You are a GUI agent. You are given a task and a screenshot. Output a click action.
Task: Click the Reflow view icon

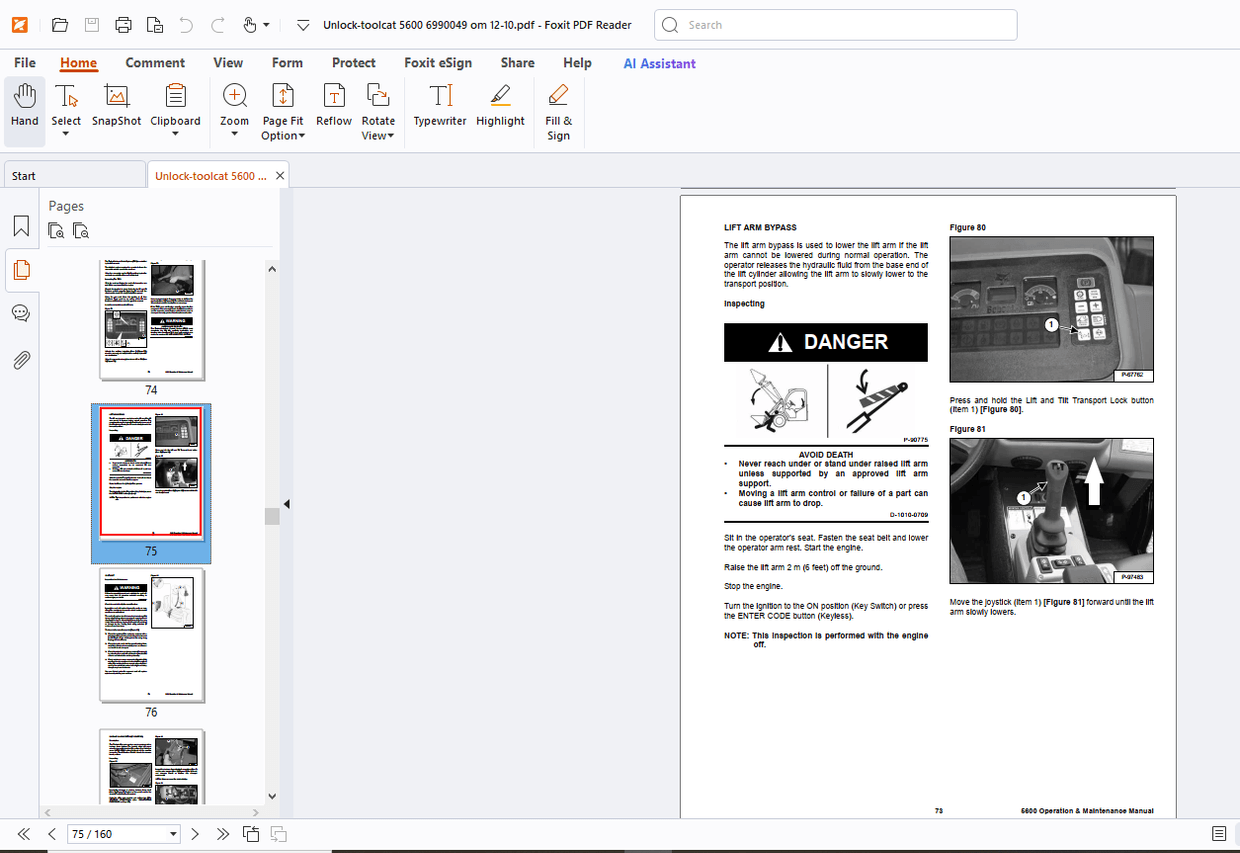coord(333,97)
